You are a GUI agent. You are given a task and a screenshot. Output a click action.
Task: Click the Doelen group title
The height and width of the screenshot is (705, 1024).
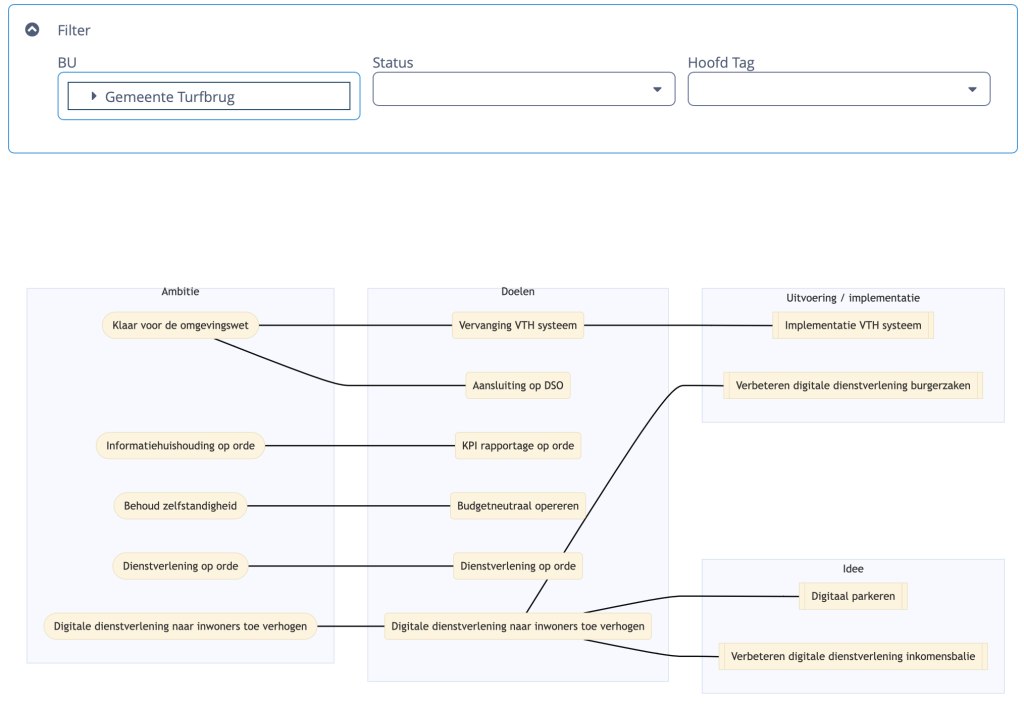[518, 292]
